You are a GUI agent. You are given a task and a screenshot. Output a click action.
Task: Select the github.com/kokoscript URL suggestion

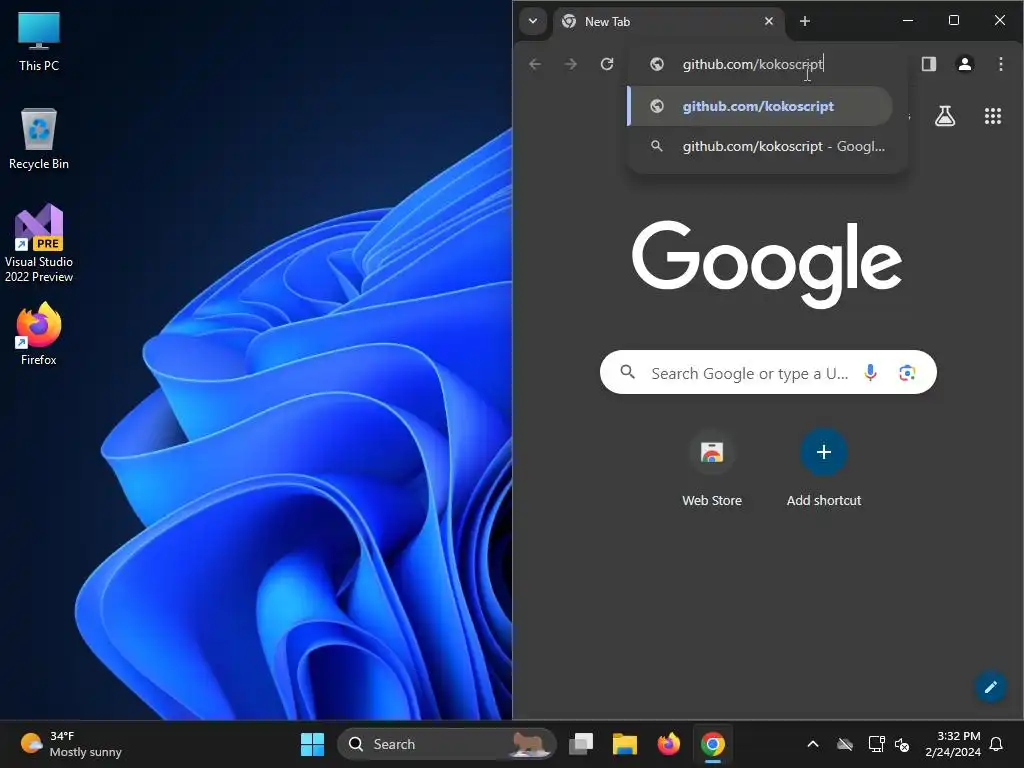[760, 106]
